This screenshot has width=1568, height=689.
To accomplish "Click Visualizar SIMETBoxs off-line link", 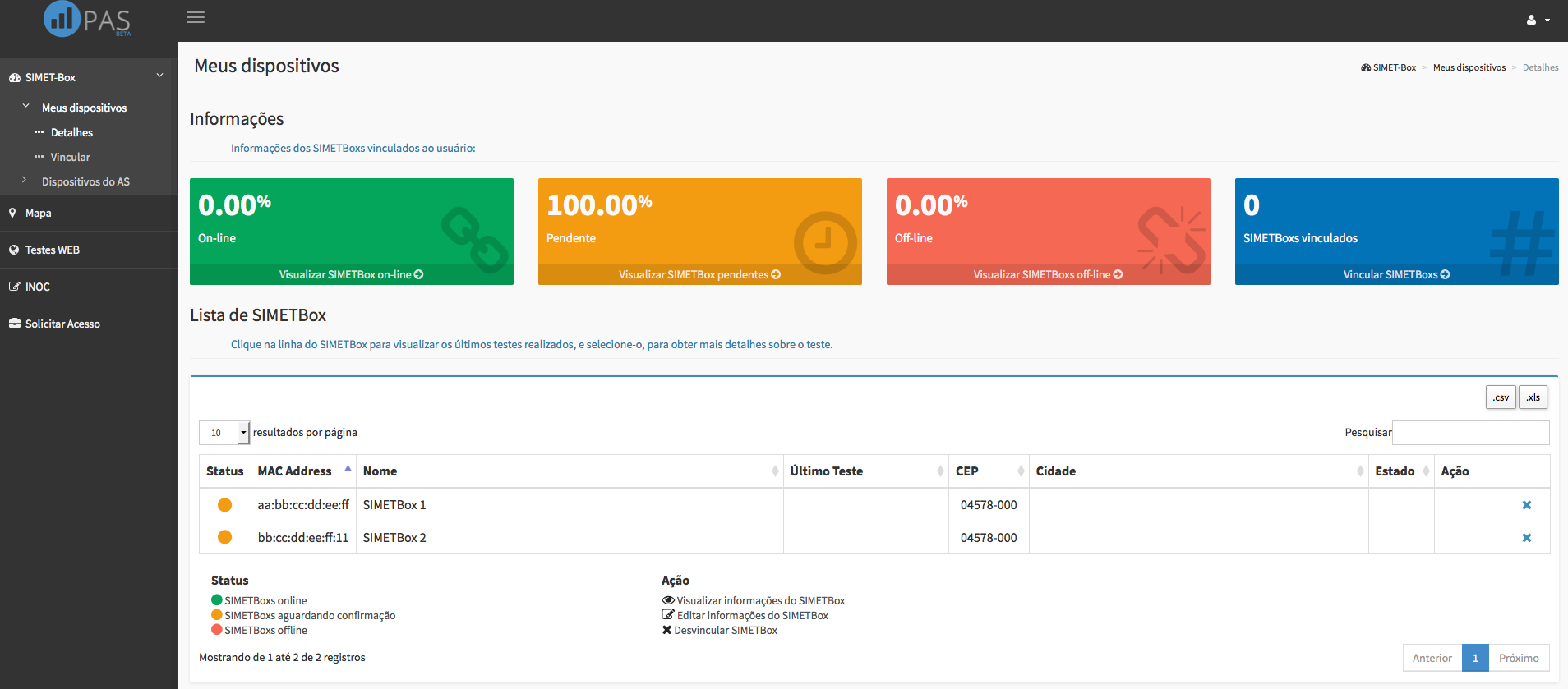I will tap(1049, 274).
